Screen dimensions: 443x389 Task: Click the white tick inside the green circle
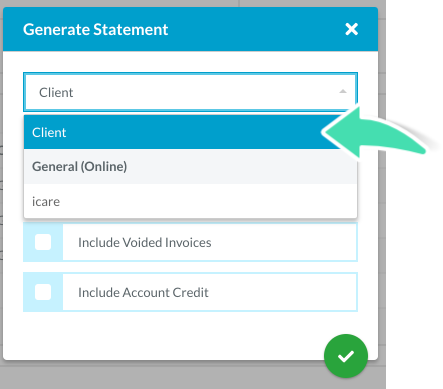[x=346, y=356]
